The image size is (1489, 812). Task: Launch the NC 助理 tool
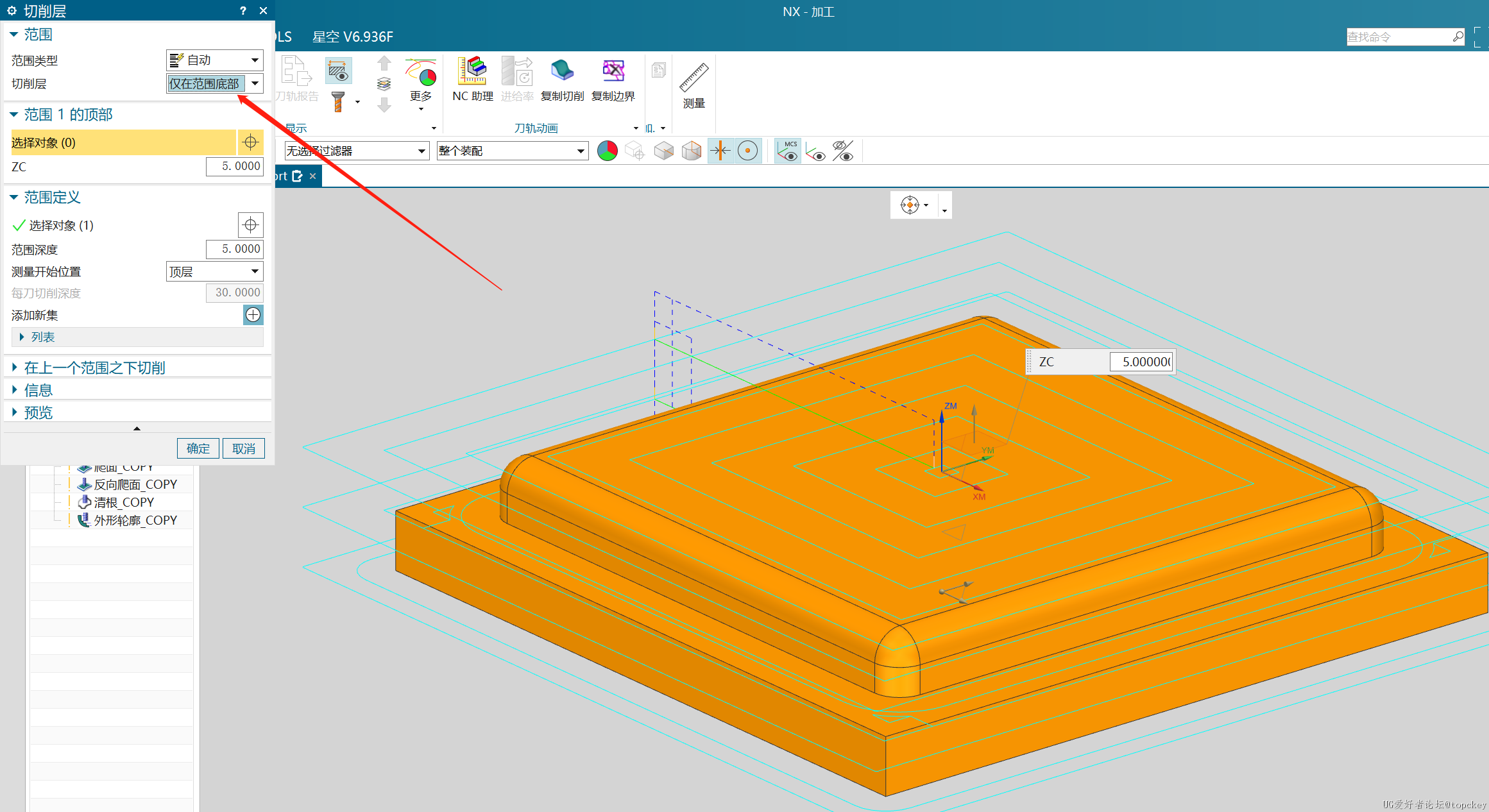click(x=472, y=79)
